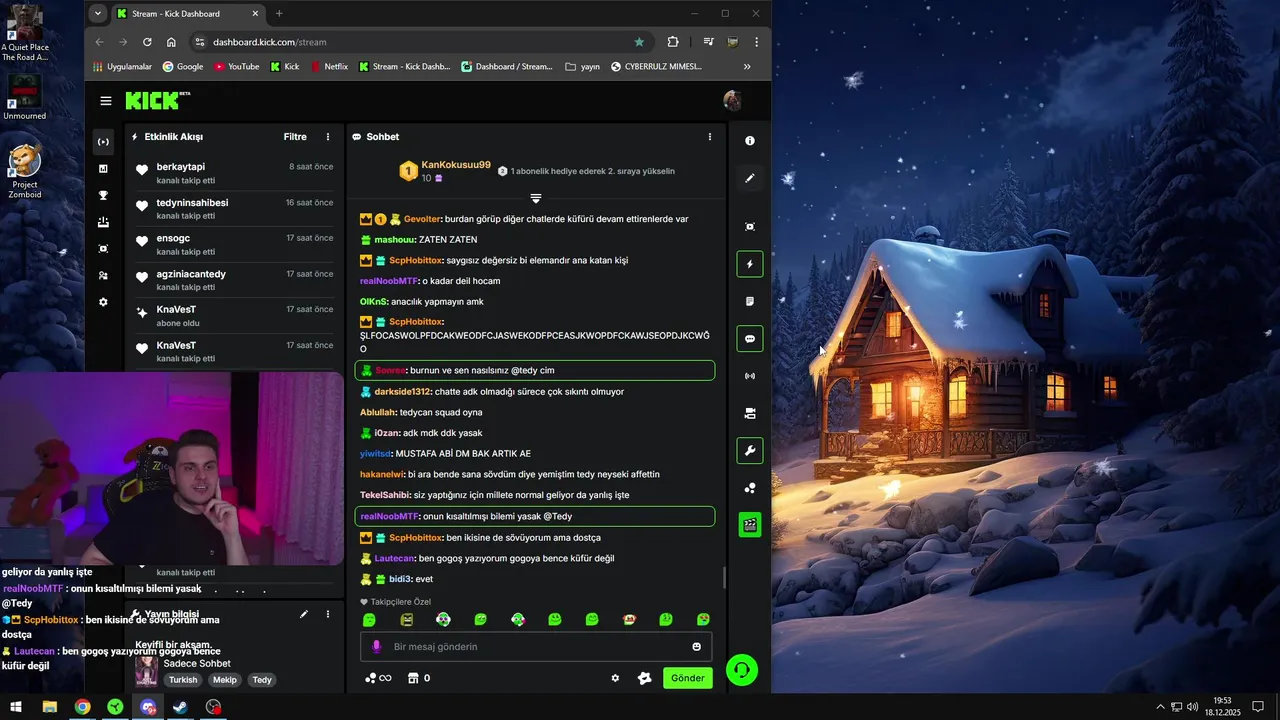Expand the leaderboard chevron below KanKokusuu99
Image resolution: width=1280 pixels, height=720 pixels.
click(536, 198)
